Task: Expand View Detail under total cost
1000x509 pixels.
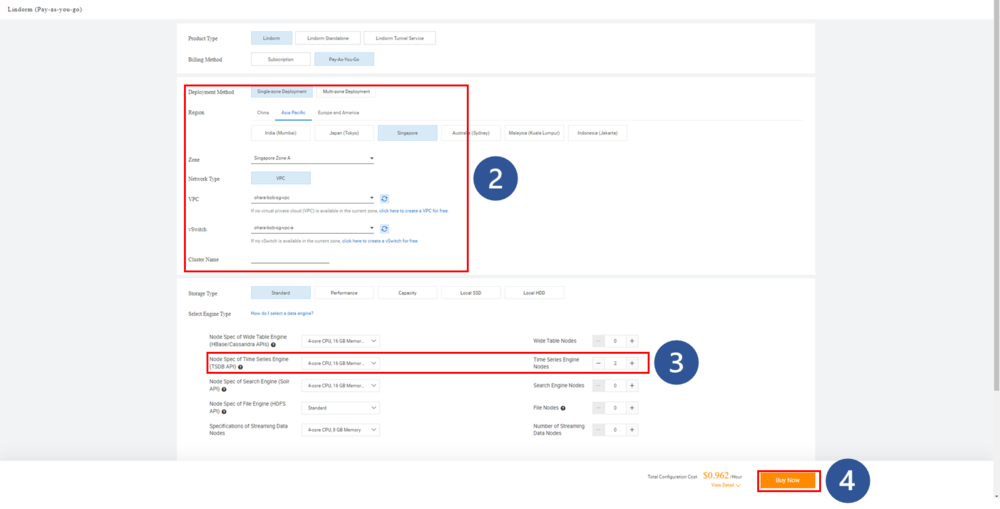Action: coord(726,485)
